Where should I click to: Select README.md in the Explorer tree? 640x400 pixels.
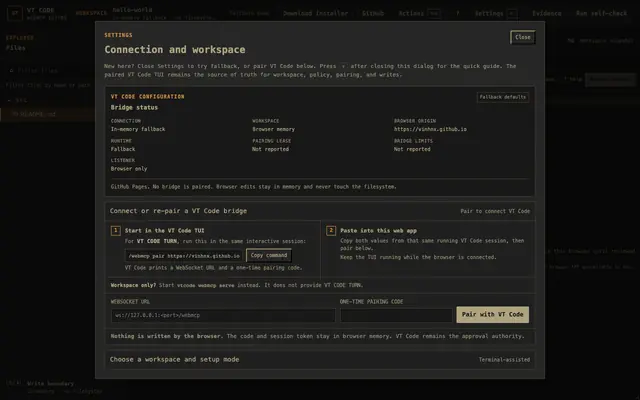[48, 114]
